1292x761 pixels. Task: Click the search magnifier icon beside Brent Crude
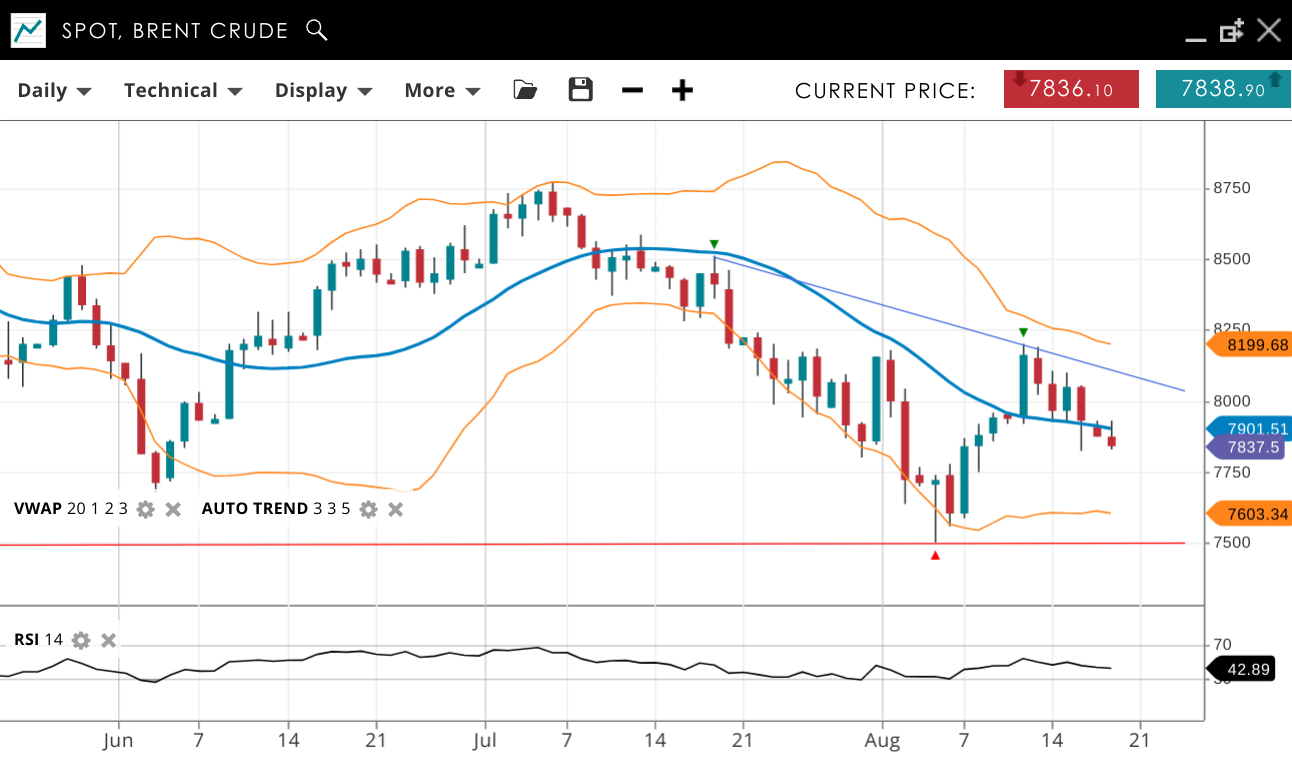pos(316,30)
